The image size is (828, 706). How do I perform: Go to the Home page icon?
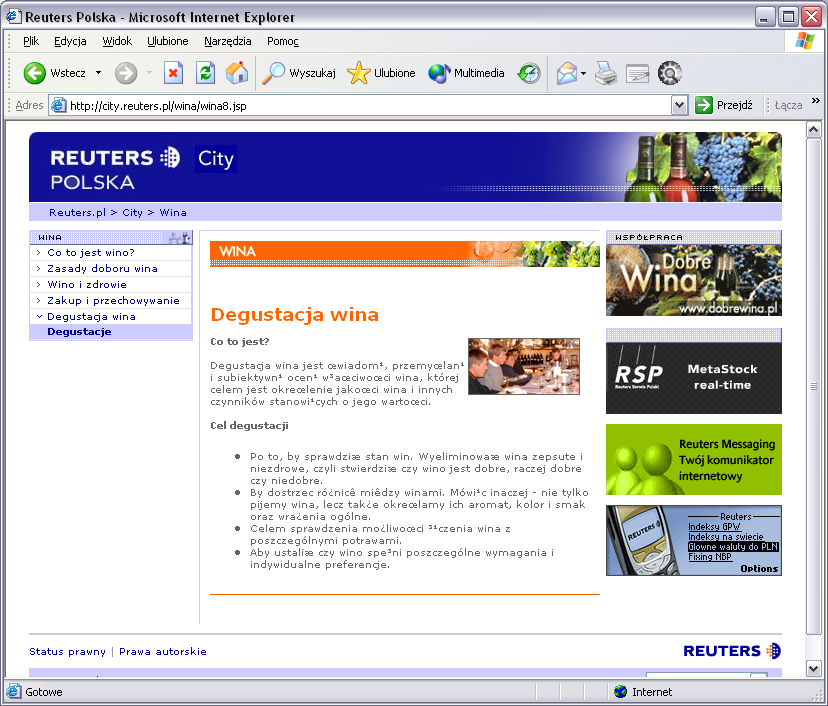tap(237, 73)
